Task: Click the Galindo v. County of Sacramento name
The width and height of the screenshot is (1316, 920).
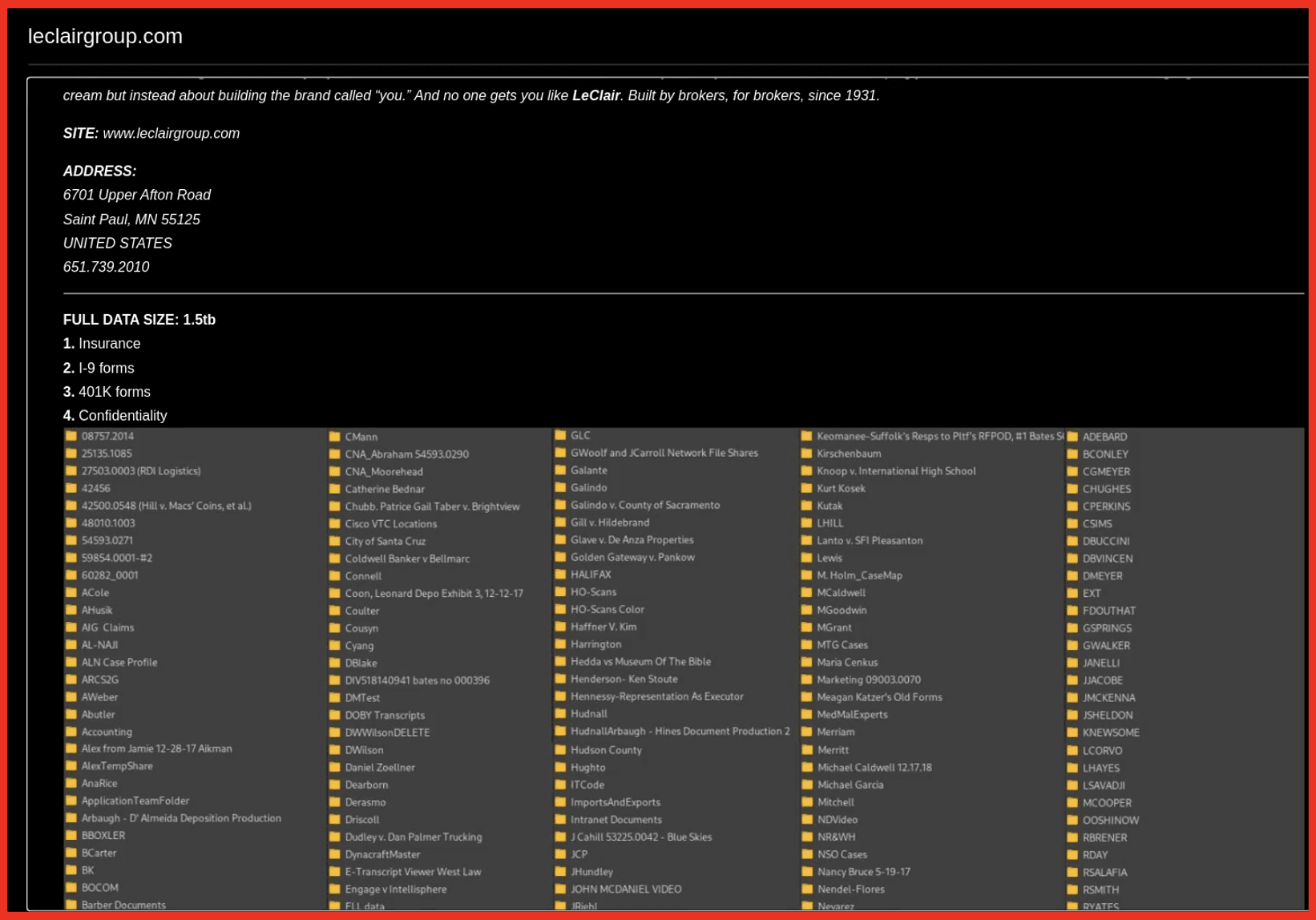Action: 645,505
